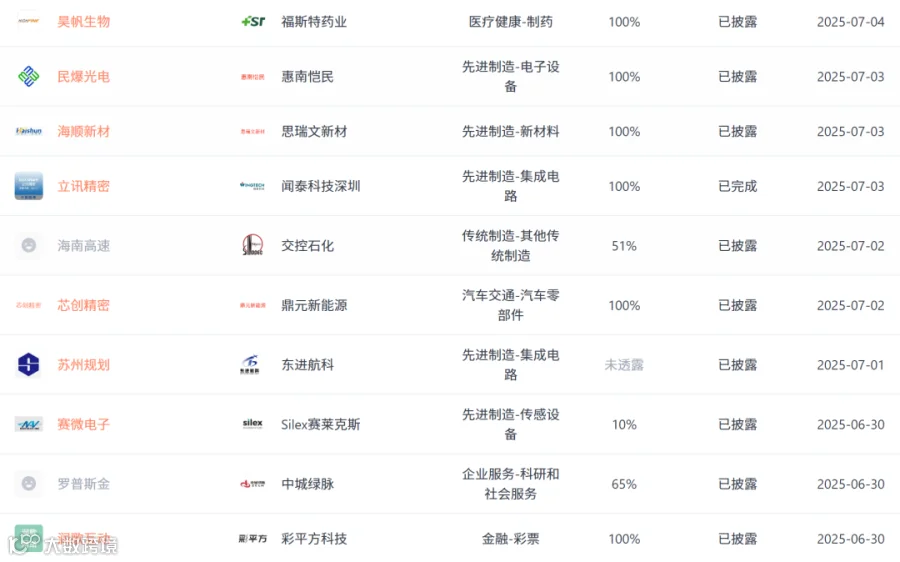This screenshot has height=562, width=900.
Task: Click the 中城绿脉 target name
Action: click(x=307, y=484)
